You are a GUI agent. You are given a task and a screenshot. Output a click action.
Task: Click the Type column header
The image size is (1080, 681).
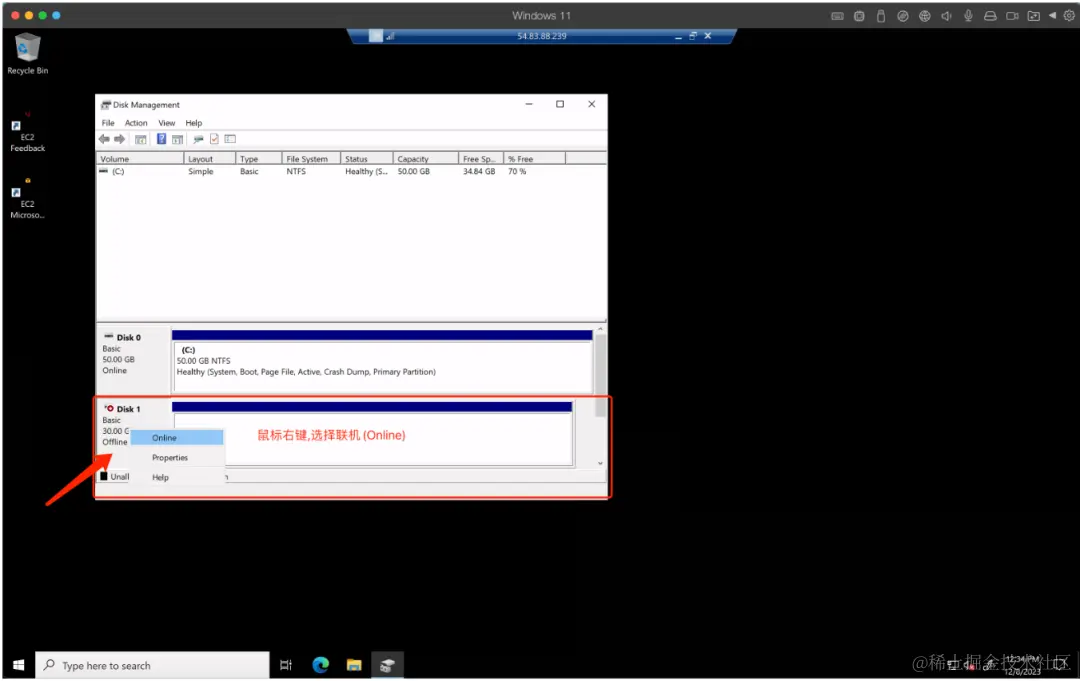259,159
